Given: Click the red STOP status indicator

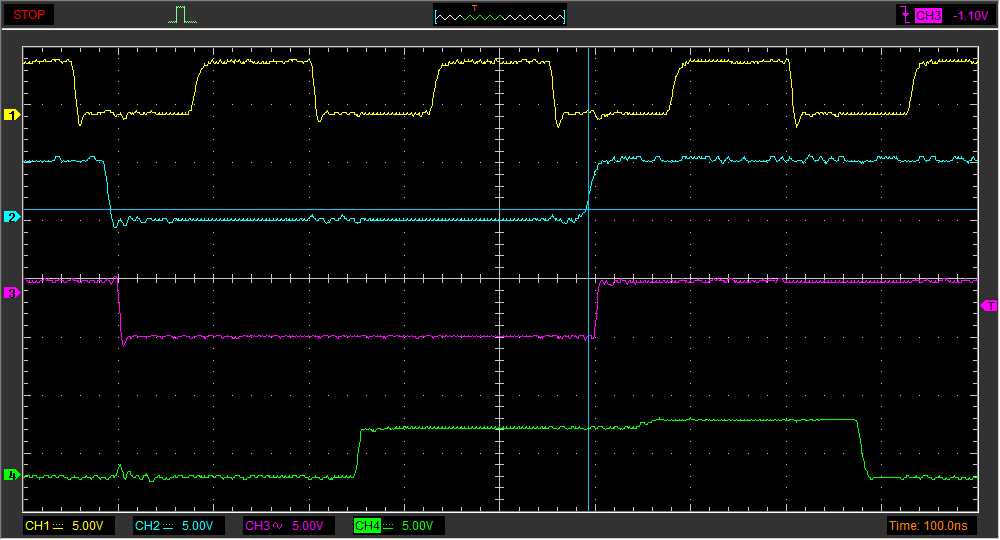Looking at the screenshot, I should (29, 15).
